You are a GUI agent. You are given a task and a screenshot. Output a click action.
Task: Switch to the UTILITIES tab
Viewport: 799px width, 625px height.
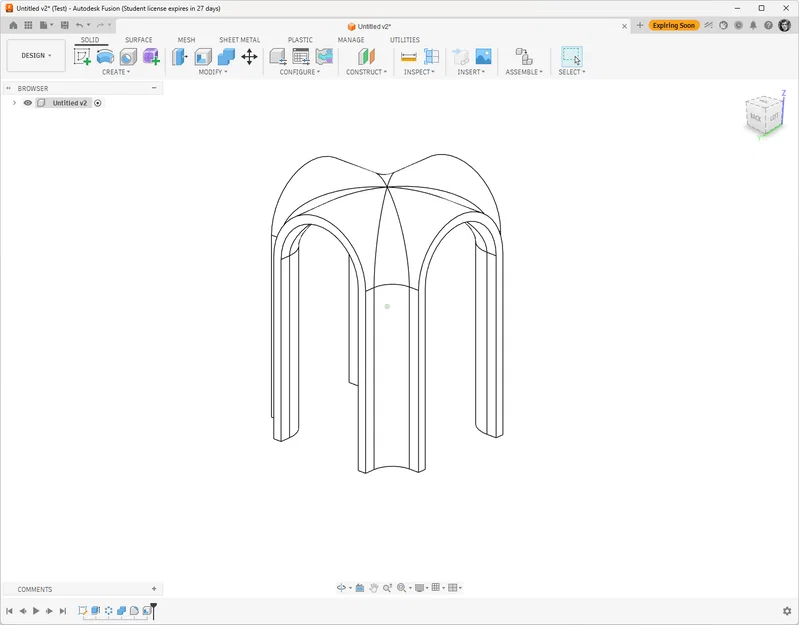pyautogui.click(x=405, y=40)
